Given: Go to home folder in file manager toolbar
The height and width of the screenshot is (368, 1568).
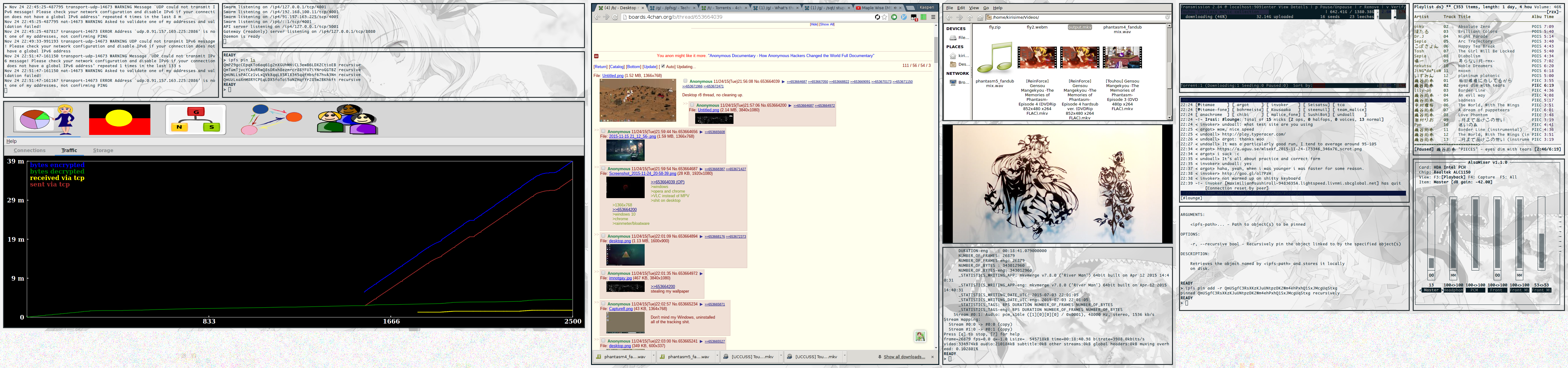Looking at the screenshot, I should (980, 17).
